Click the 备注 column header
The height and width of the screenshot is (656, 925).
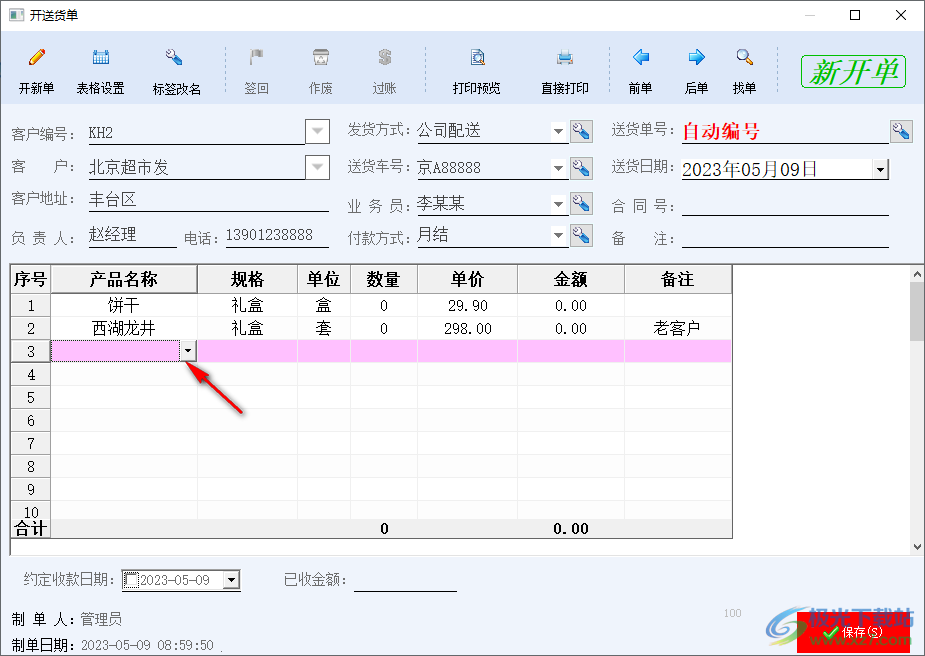pos(678,279)
